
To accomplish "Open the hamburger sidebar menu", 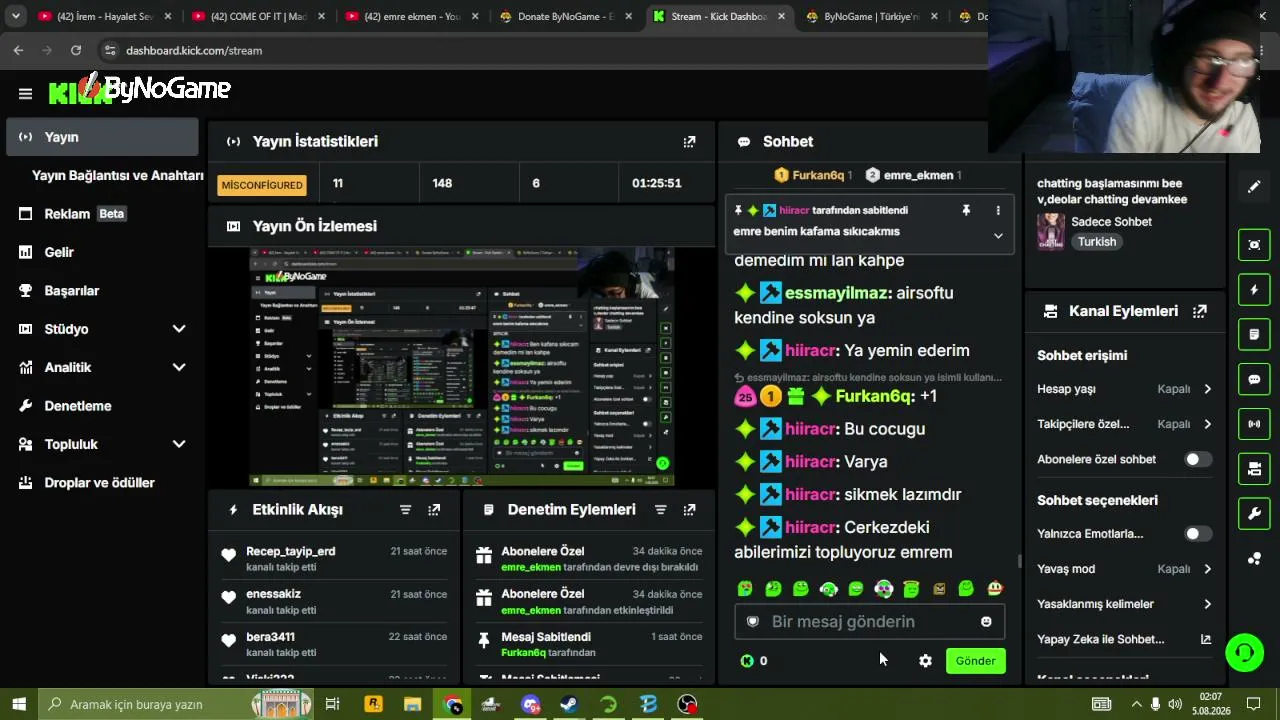I will click(x=25, y=94).
